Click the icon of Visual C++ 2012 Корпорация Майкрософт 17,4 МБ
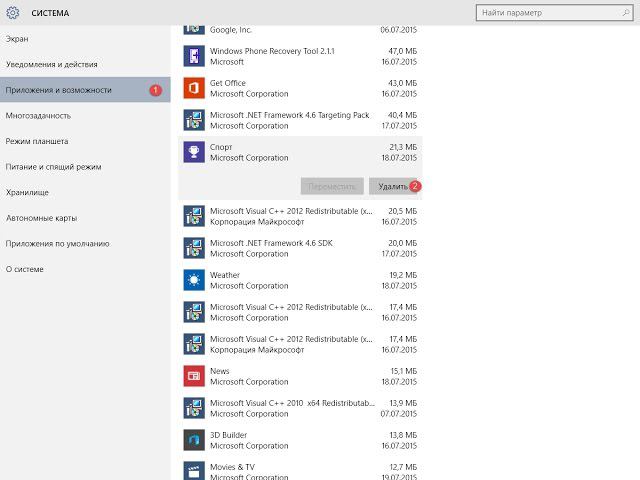The image size is (640, 480). click(x=194, y=344)
